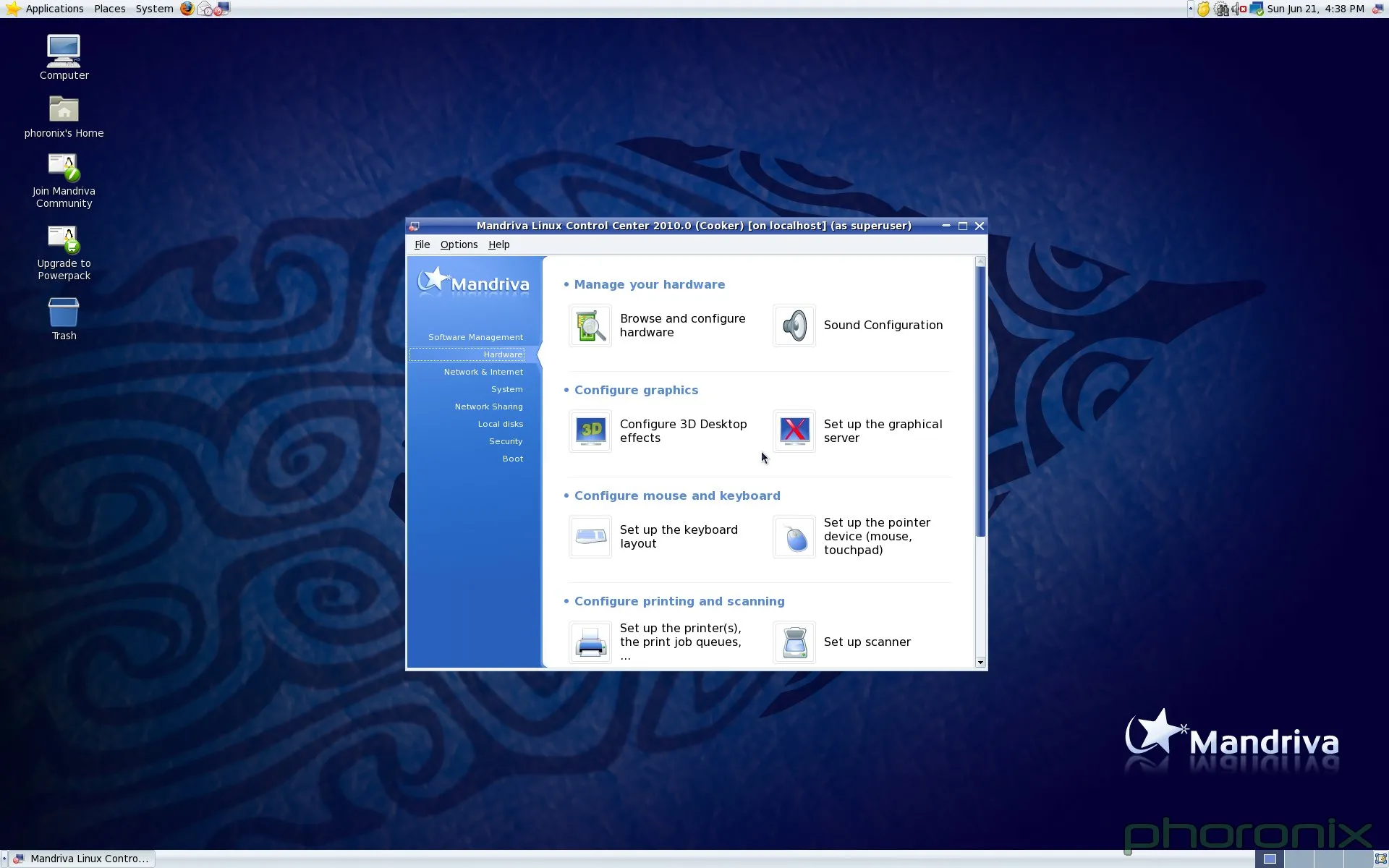The height and width of the screenshot is (868, 1389).
Task: Open the Places menu in top panel
Action: [x=109, y=9]
